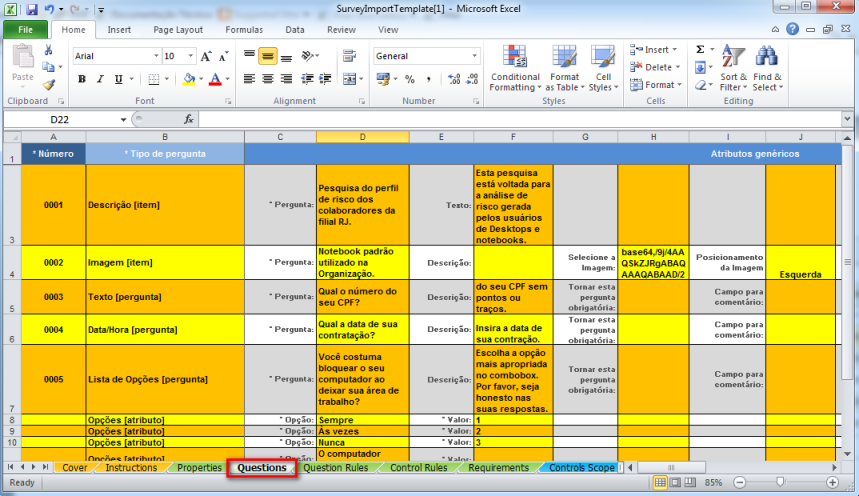This screenshot has width=859, height=496.
Task: Open Excel Help question mark icon
Action: point(792,29)
